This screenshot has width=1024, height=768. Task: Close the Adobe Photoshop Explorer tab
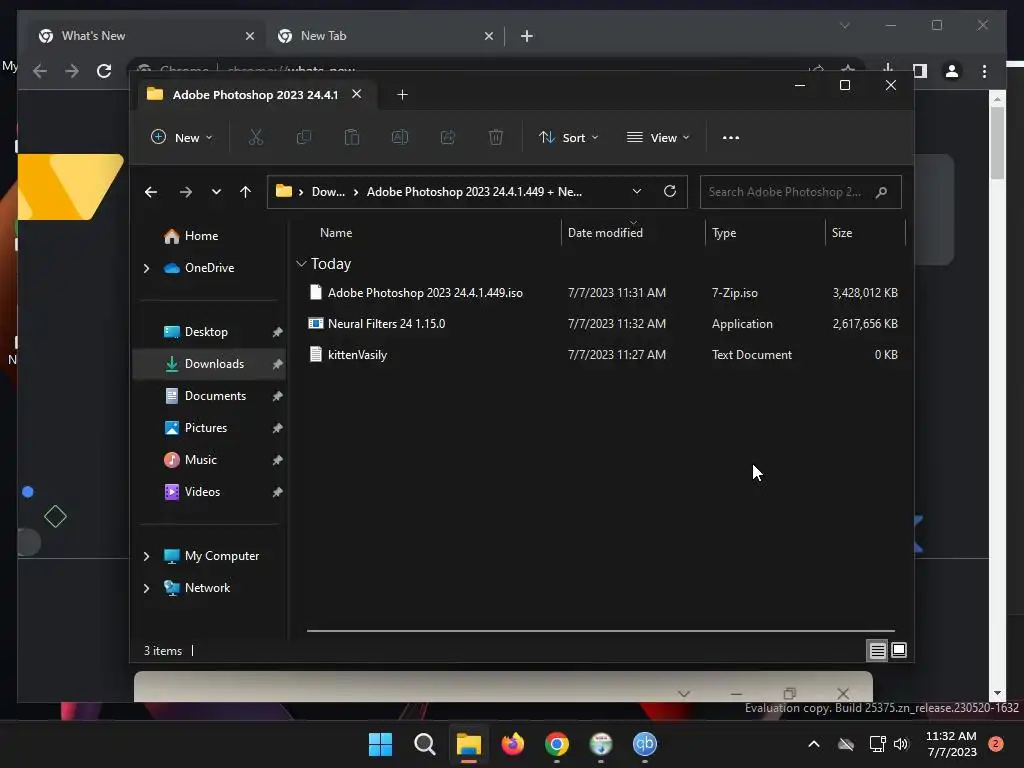357,94
